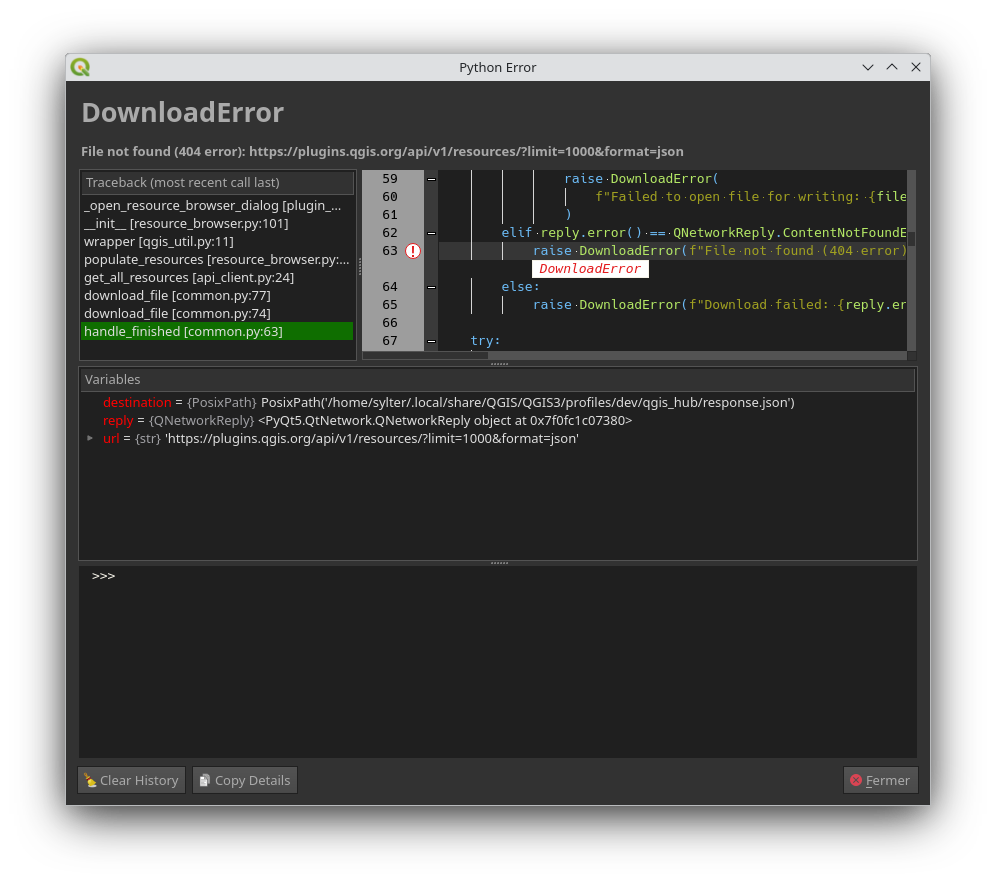Click the error message with 404 URL

click(x=382, y=152)
